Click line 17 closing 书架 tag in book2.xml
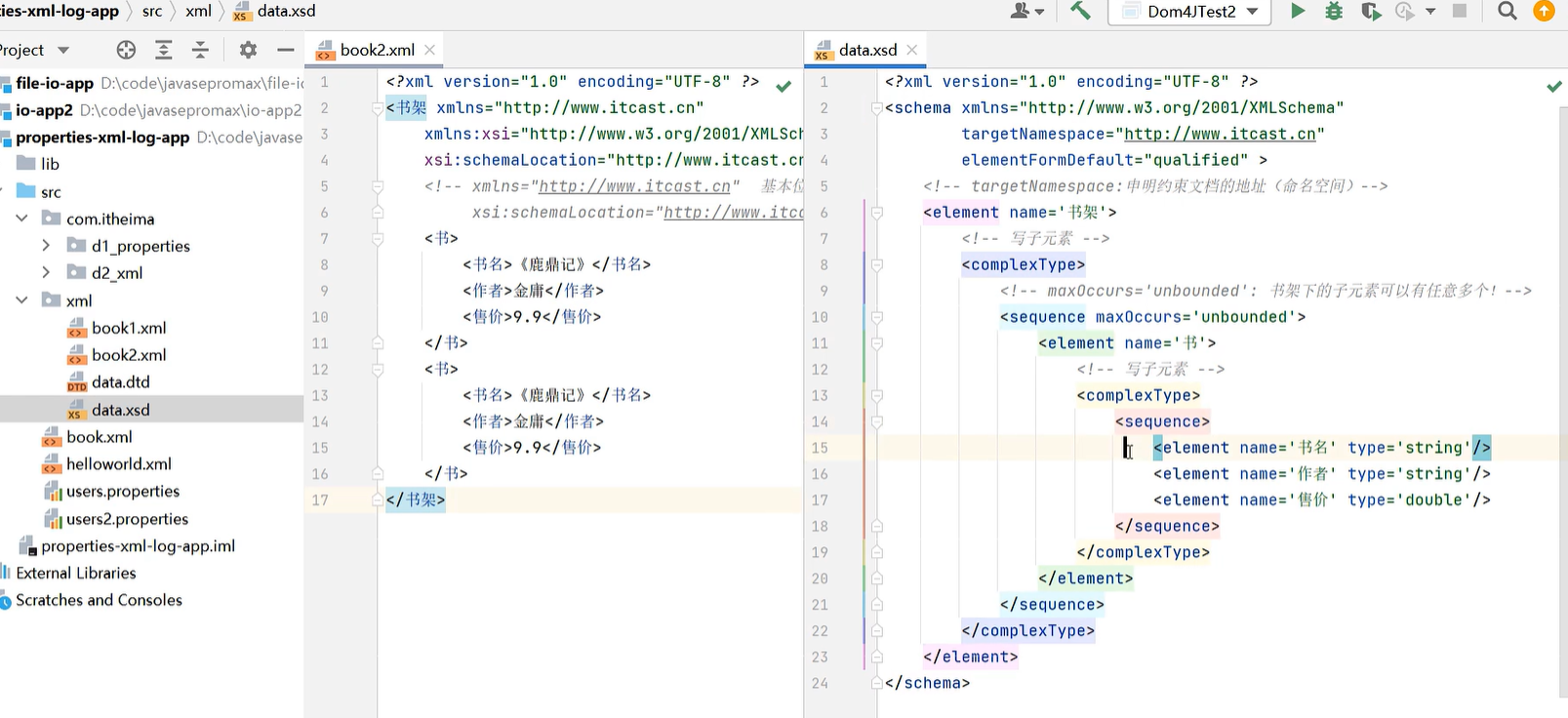 (415, 500)
